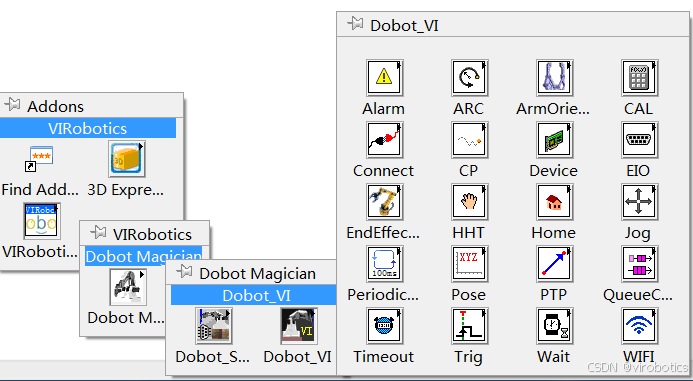The height and width of the screenshot is (381, 693).
Task: Open the Trig signal edge icon
Action: (469, 326)
